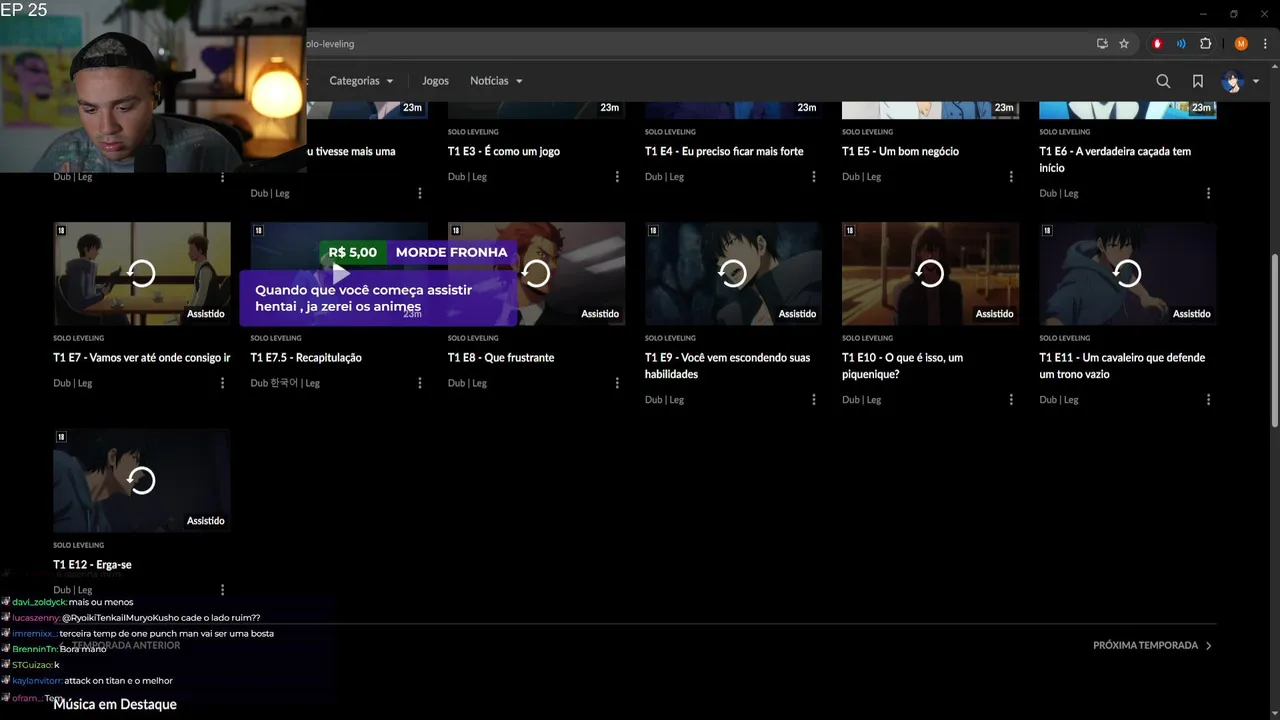Bookmark this page with the star icon

click(x=1124, y=44)
